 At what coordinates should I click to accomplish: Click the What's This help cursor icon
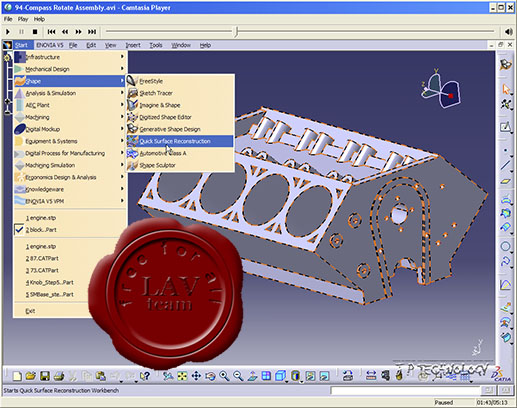pos(145,376)
